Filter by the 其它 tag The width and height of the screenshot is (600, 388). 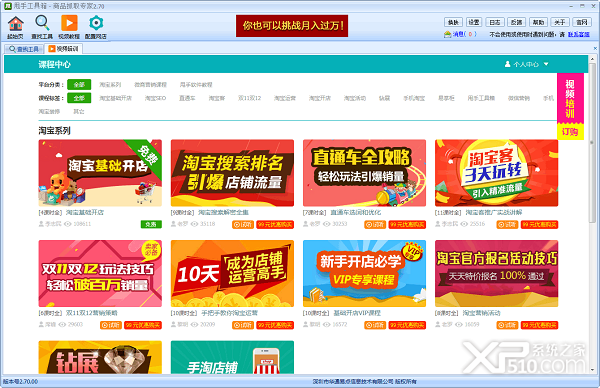[79, 112]
